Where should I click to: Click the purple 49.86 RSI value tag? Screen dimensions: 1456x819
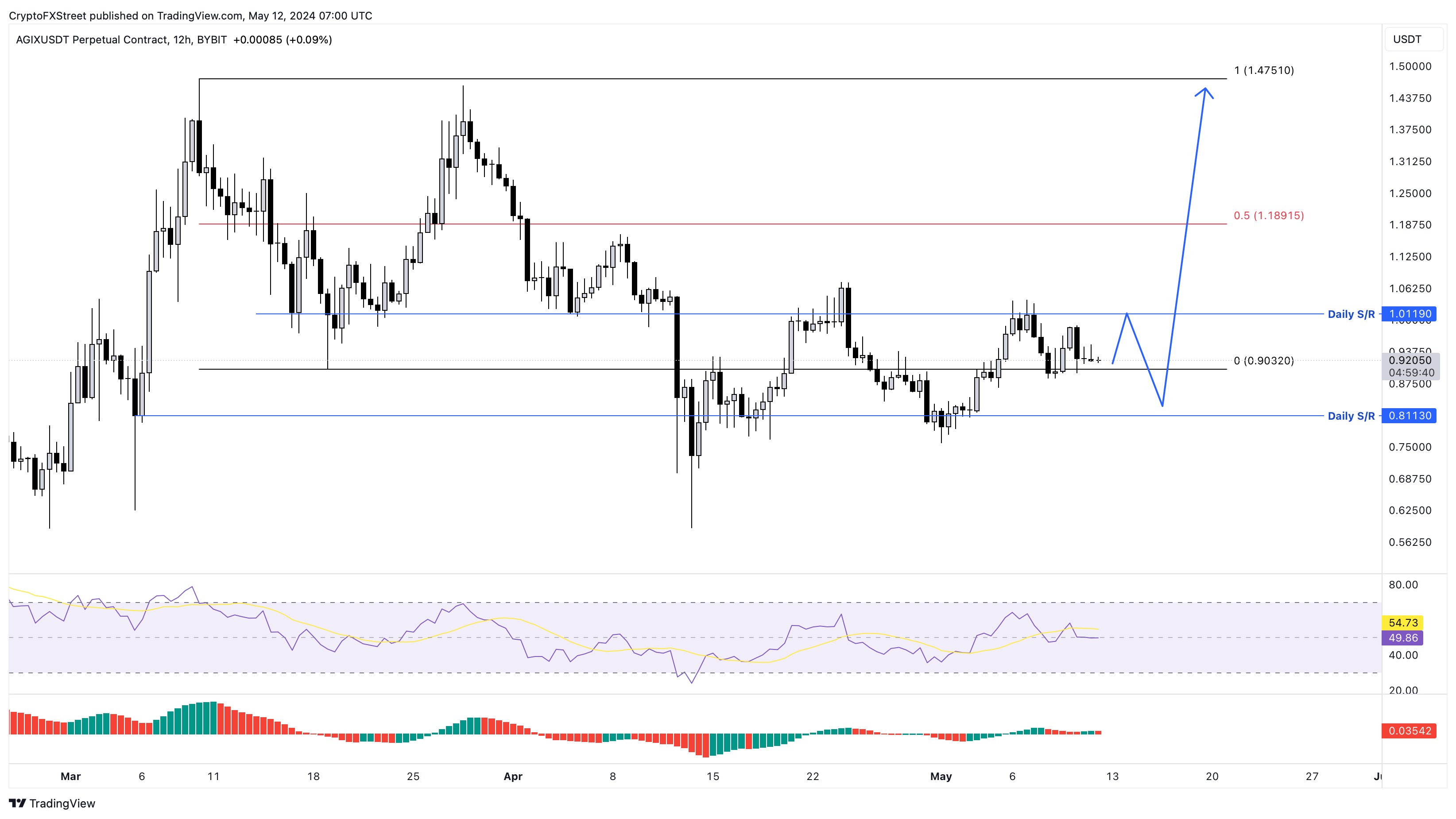coord(1403,638)
